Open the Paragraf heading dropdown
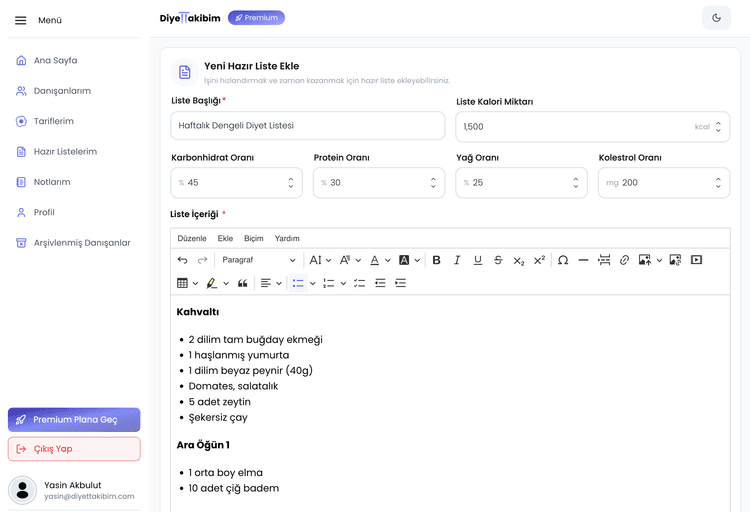This screenshot has height=512, width=750. coord(258,260)
